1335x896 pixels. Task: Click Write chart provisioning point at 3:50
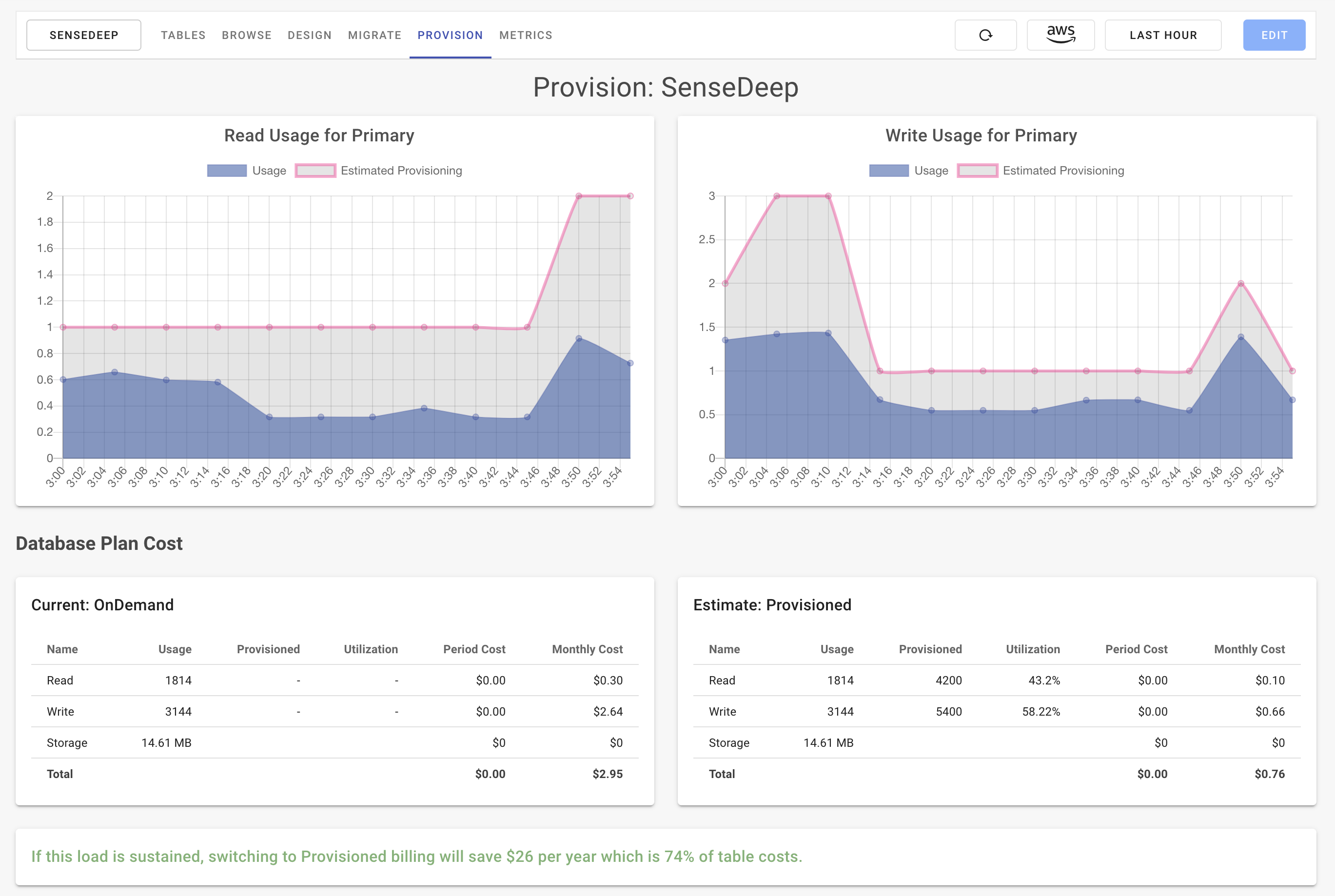pyautogui.click(x=1241, y=283)
